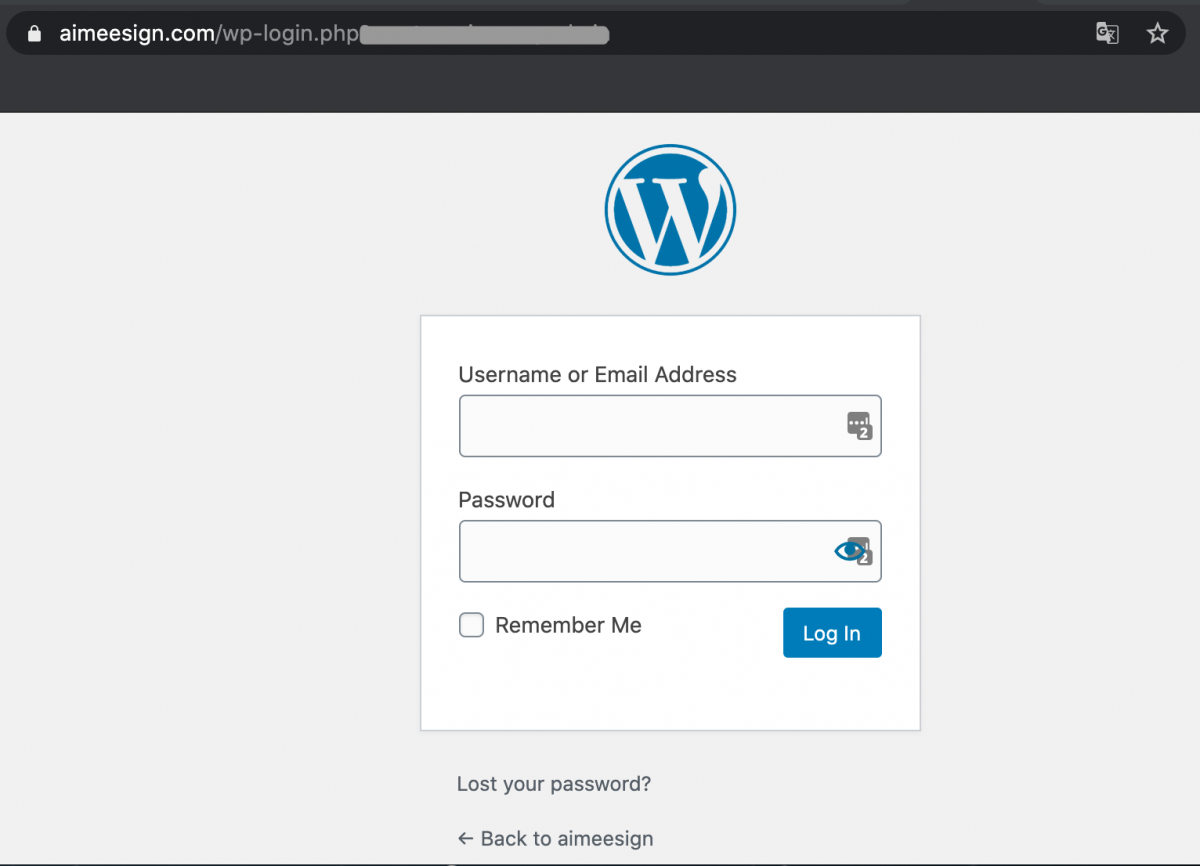The width and height of the screenshot is (1200, 866).
Task: Focus the Password input field
Action: point(670,551)
